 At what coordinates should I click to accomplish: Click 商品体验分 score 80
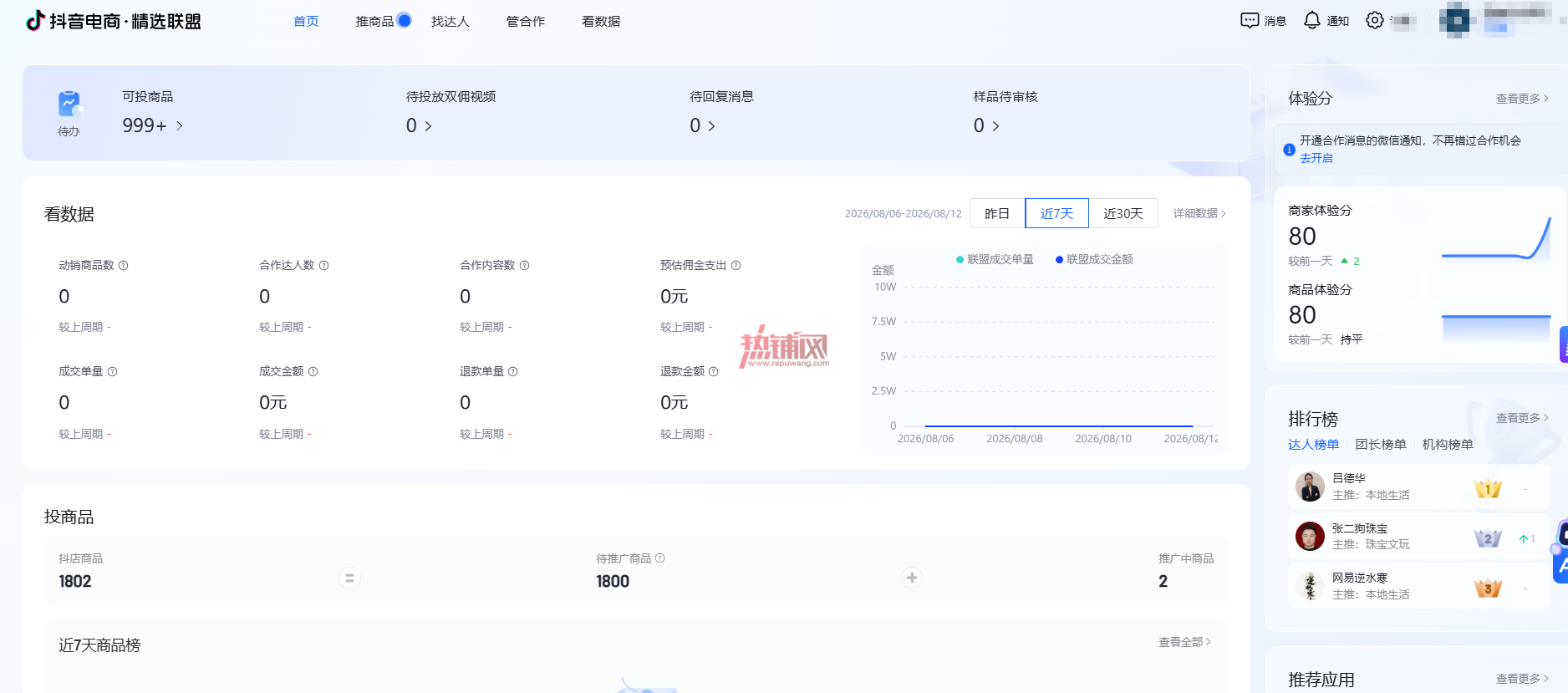1302,315
